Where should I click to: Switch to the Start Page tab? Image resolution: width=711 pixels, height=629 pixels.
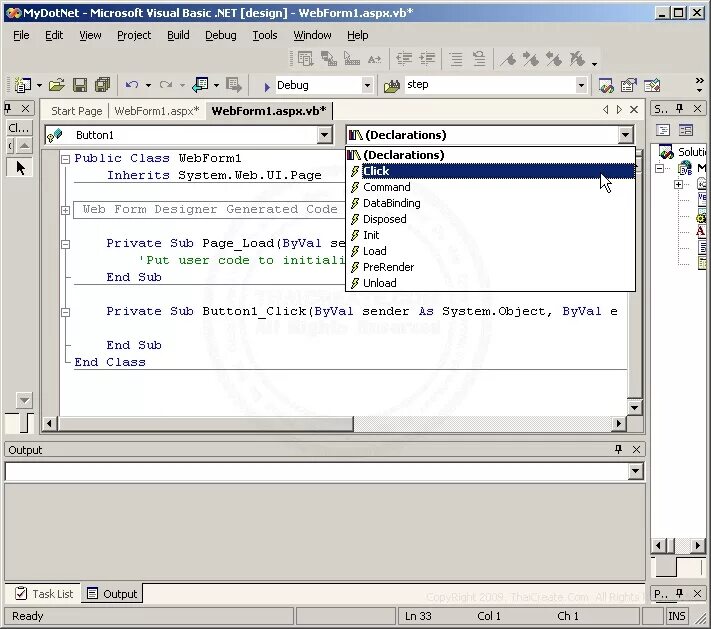[77, 111]
